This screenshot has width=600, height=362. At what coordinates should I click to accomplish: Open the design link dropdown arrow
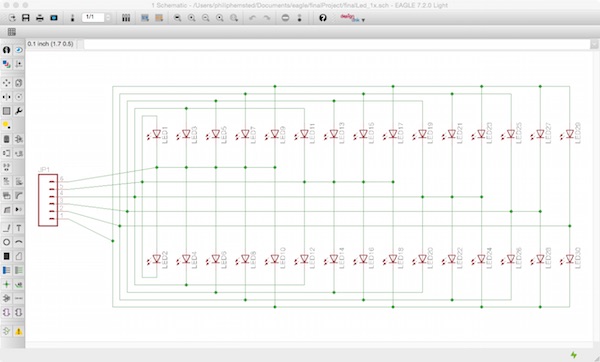tap(363, 20)
